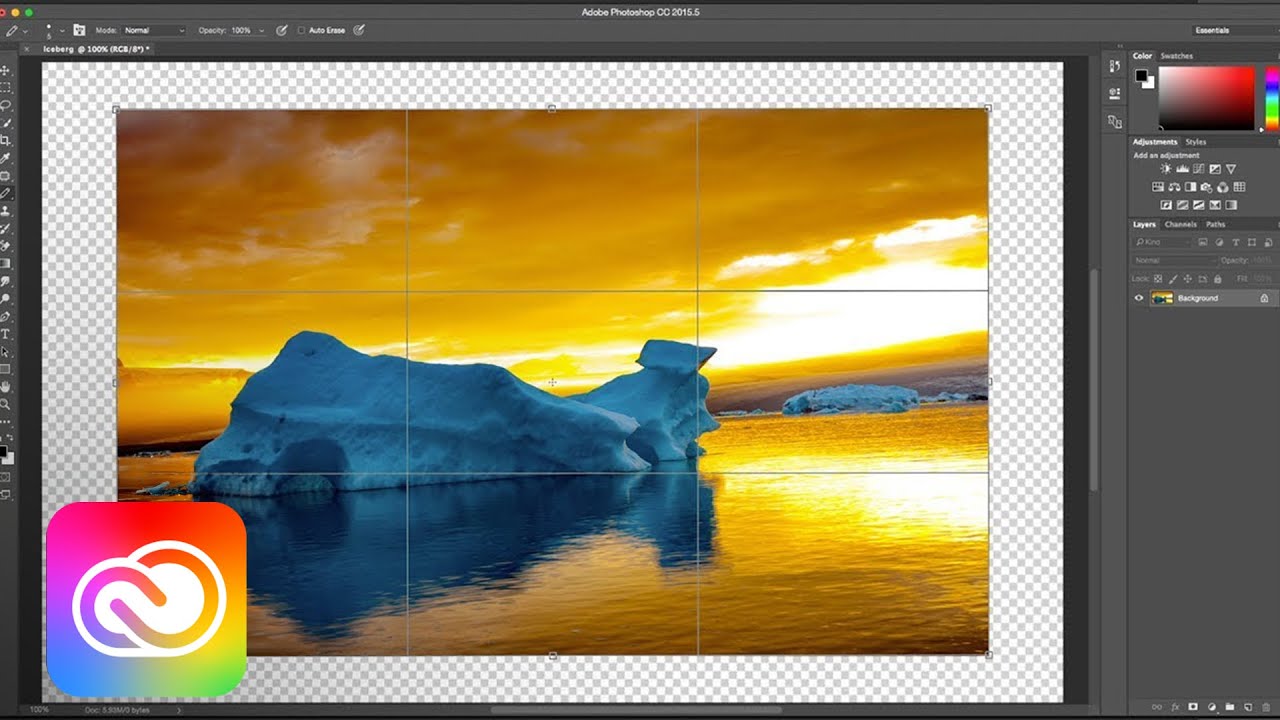1280x720 pixels.
Task: Open the Opacity 100% dropdown arrow
Action: [262, 31]
